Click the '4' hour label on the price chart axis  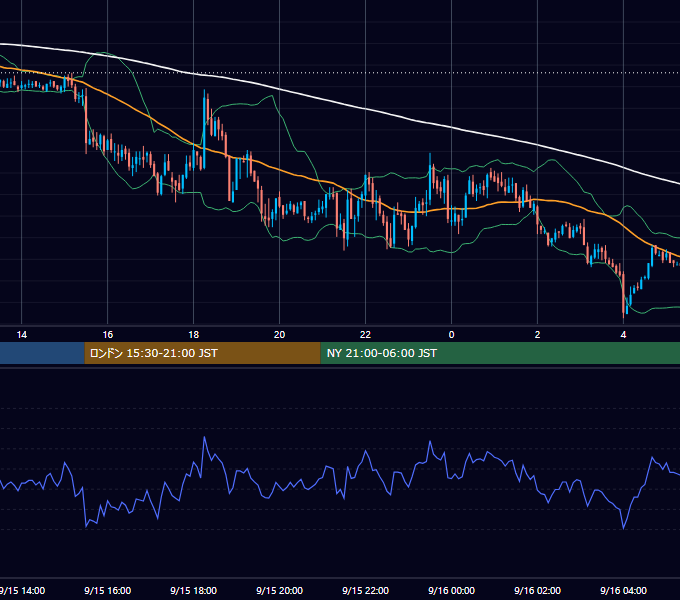click(x=623, y=335)
